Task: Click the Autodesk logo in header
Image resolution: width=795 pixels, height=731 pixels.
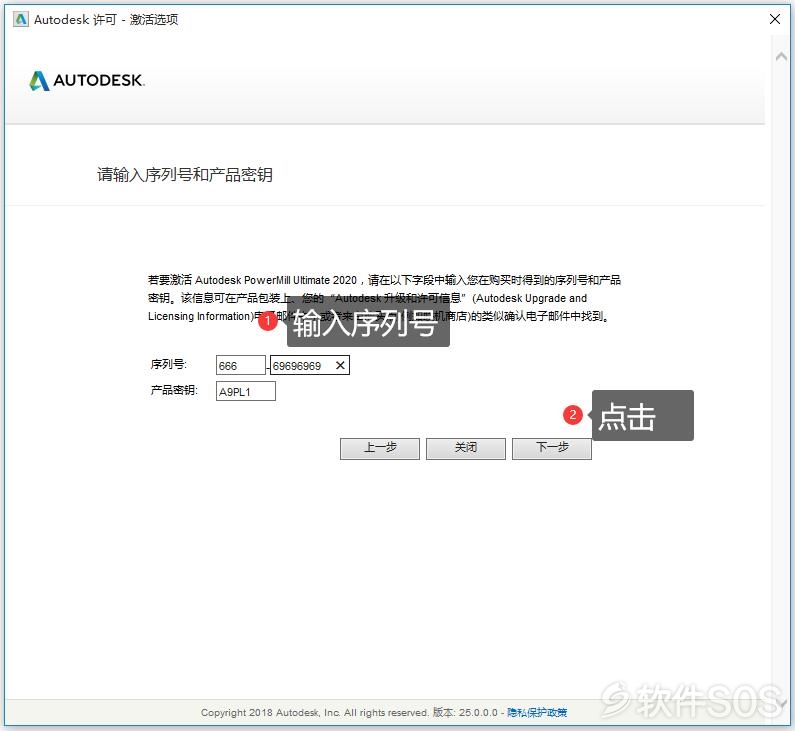Action: (x=87, y=80)
